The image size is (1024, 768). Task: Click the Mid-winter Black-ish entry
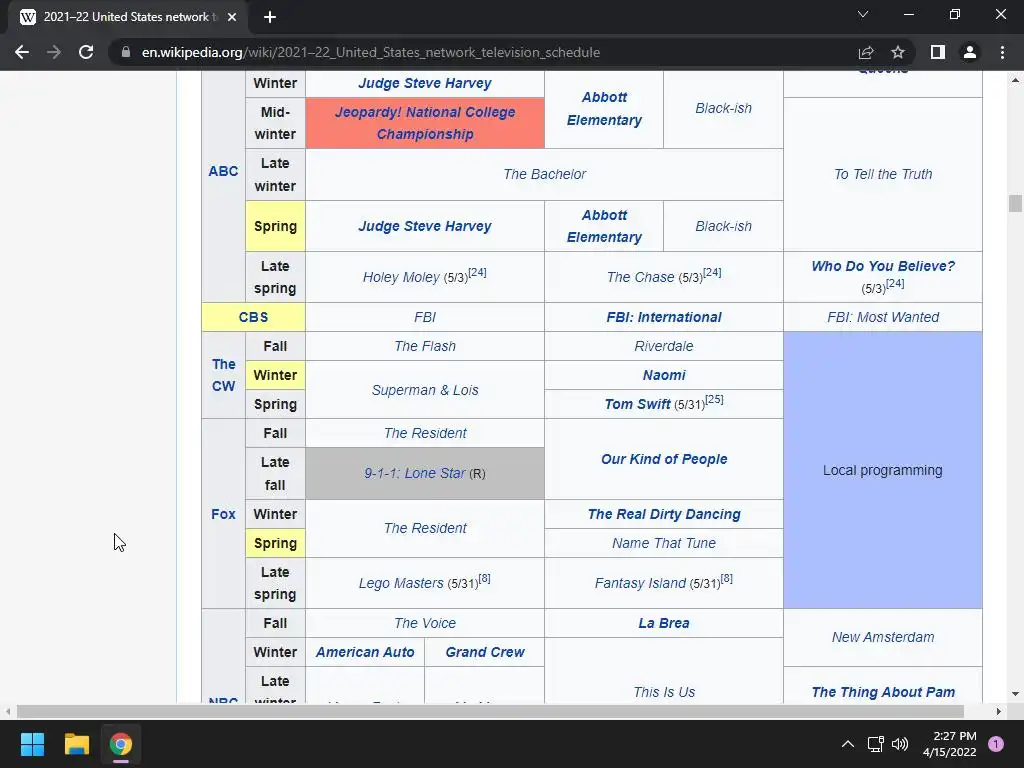tap(723, 108)
